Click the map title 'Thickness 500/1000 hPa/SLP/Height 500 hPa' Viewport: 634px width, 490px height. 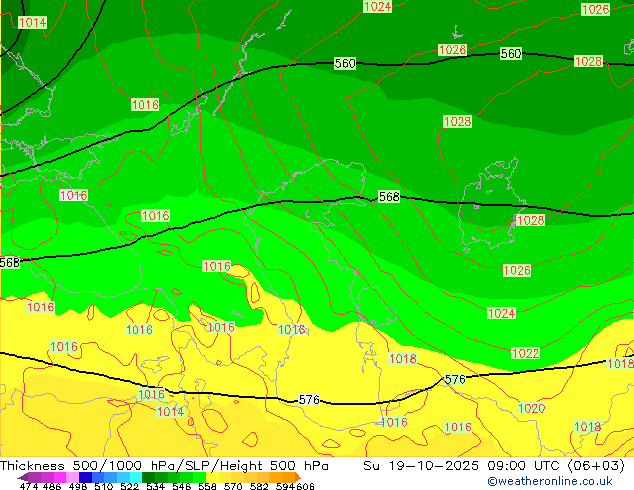click(164, 465)
